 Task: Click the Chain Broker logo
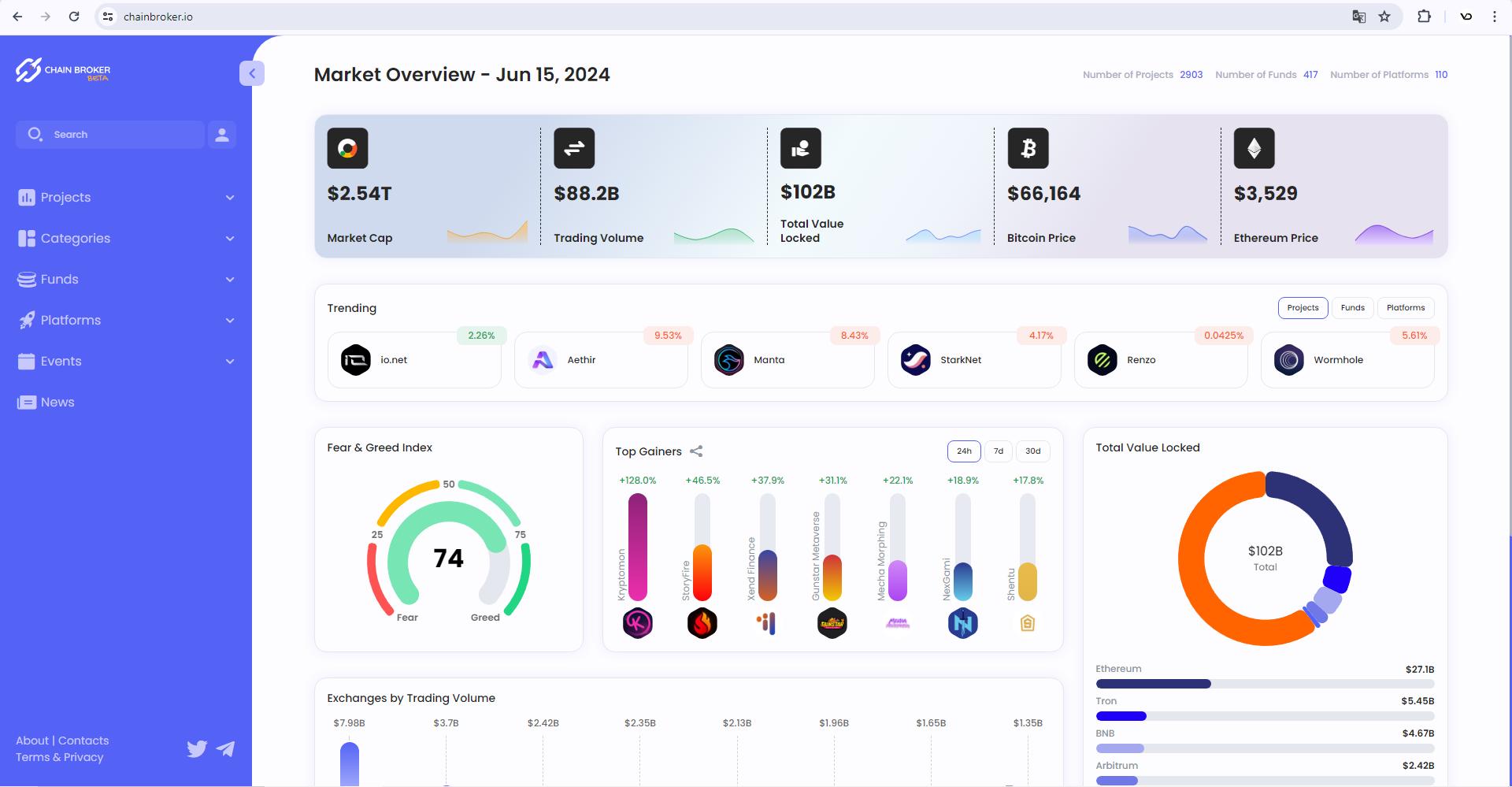tap(63, 70)
